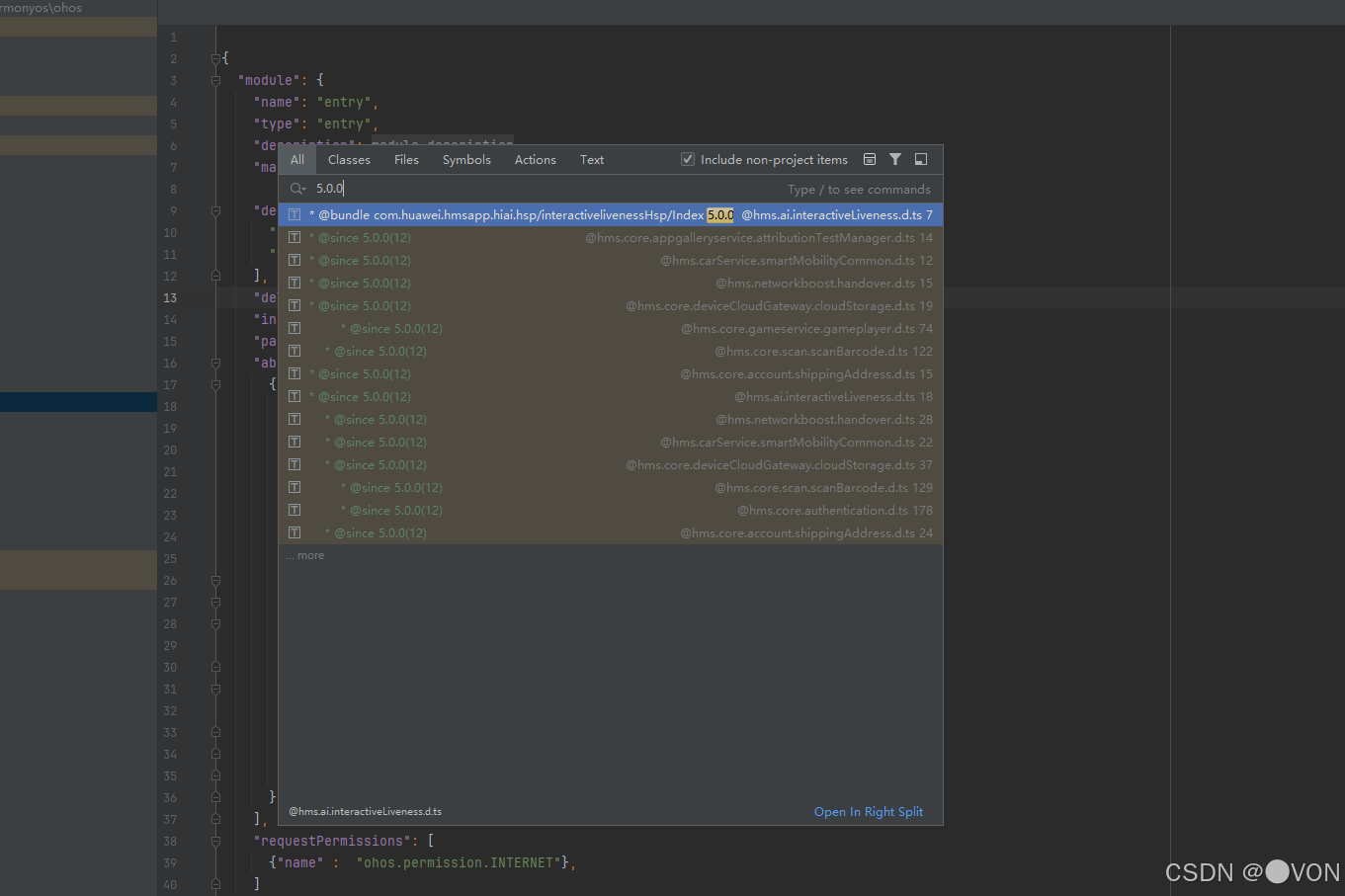Open result smartMobilityCommon.d.ts 22

pyautogui.click(x=611, y=443)
